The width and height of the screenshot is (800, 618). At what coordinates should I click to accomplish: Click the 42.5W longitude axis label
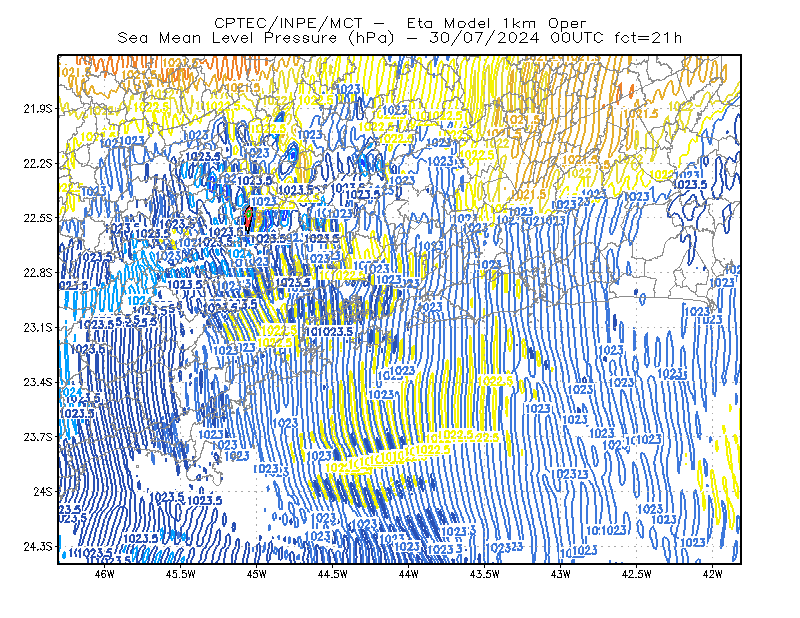pyautogui.click(x=637, y=574)
